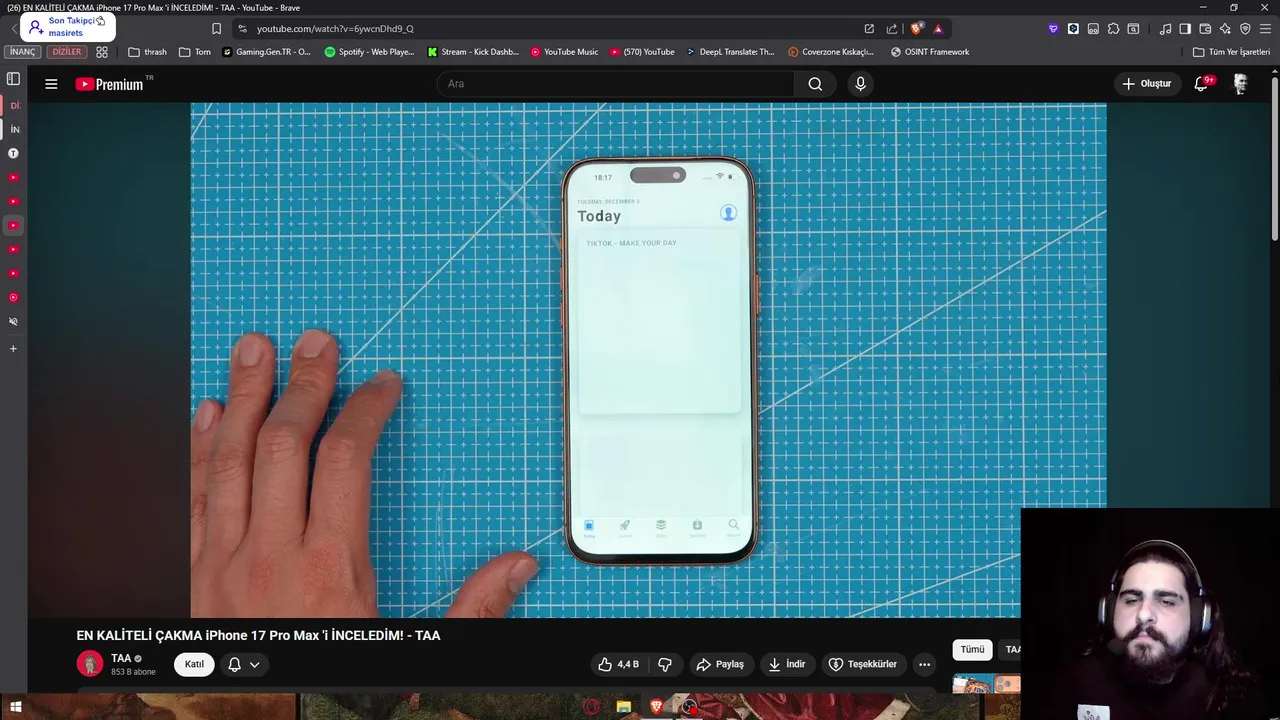Open the purple Proton extension icon
The width and height of the screenshot is (1280, 720).
point(1053,29)
